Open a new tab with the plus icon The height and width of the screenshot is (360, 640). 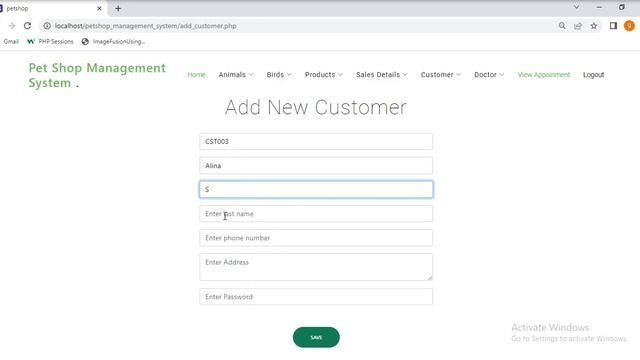[118, 8]
